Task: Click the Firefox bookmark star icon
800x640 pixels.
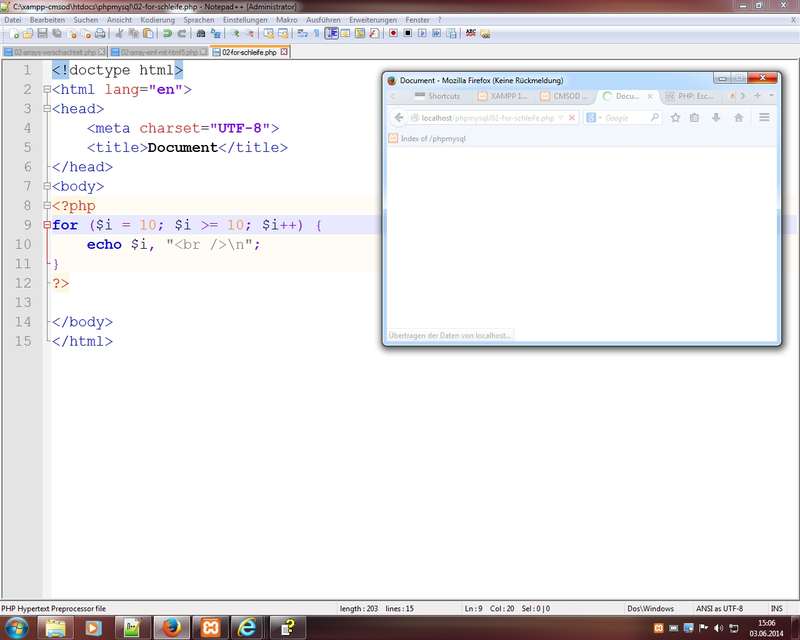Action: tap(675, 118)
